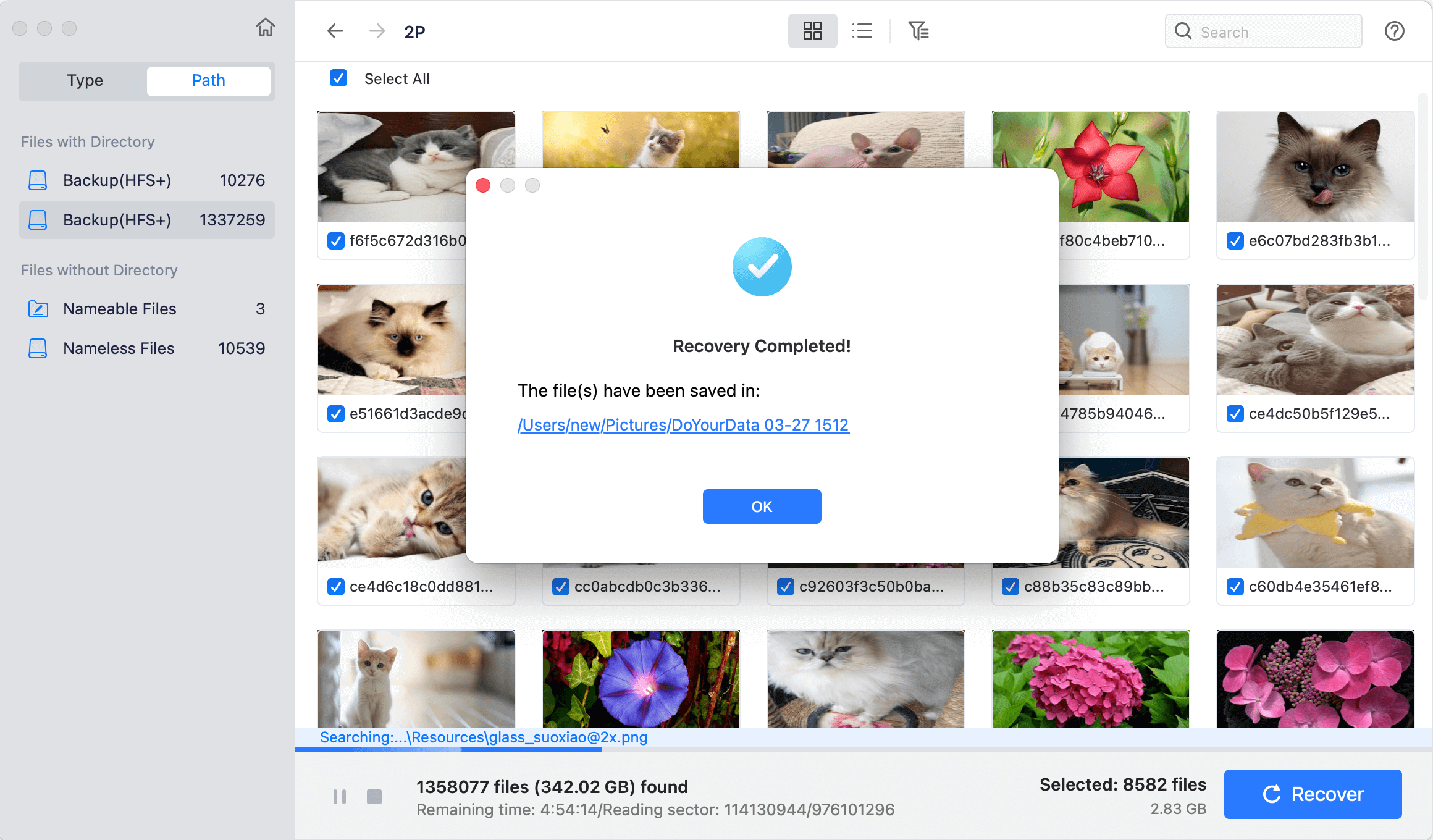This screenshot has height=840, width=1433.
Task: Open the file filter options
Action: [918, 30]
